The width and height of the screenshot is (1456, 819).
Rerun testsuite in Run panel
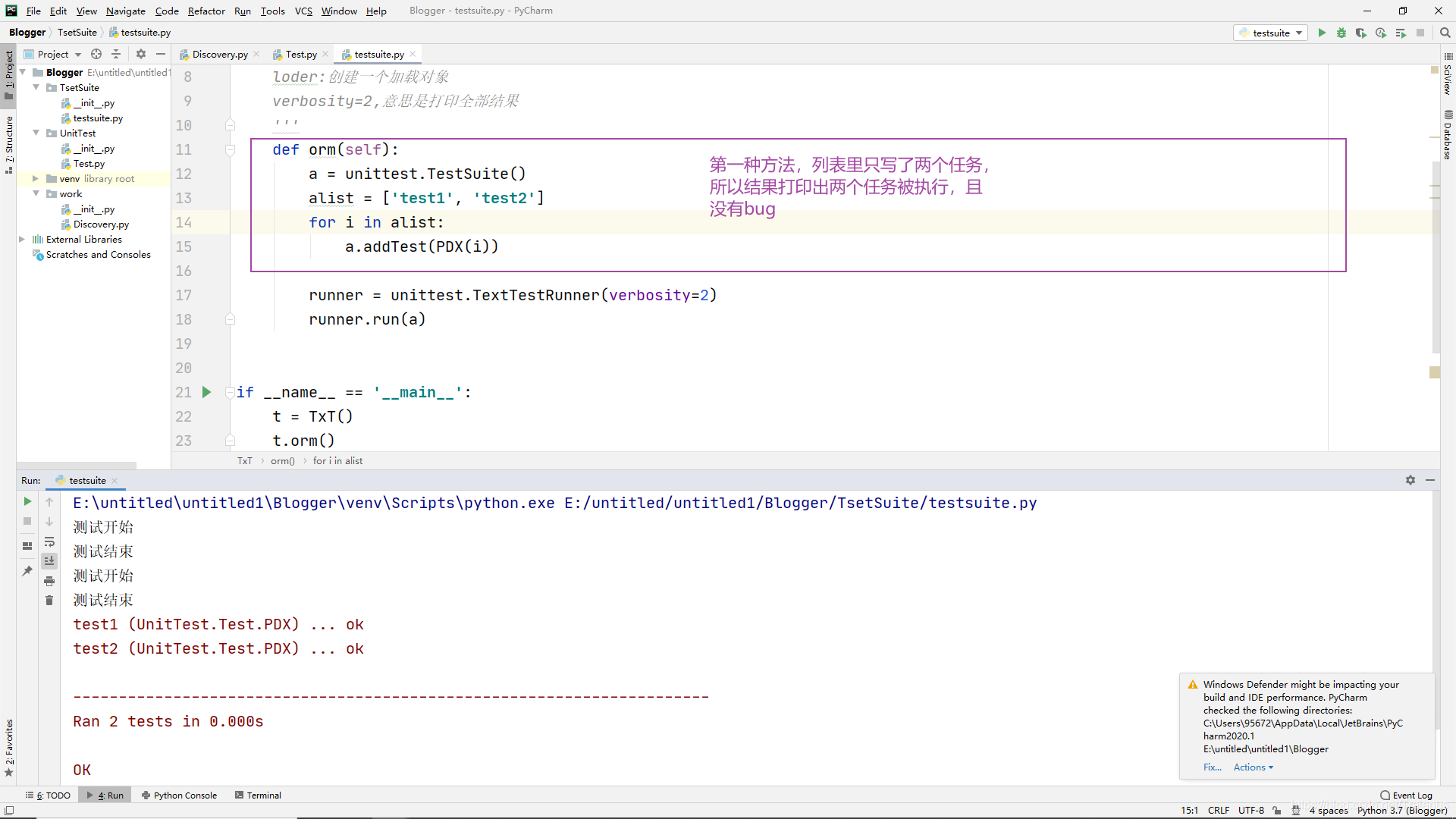pos(27,501)
